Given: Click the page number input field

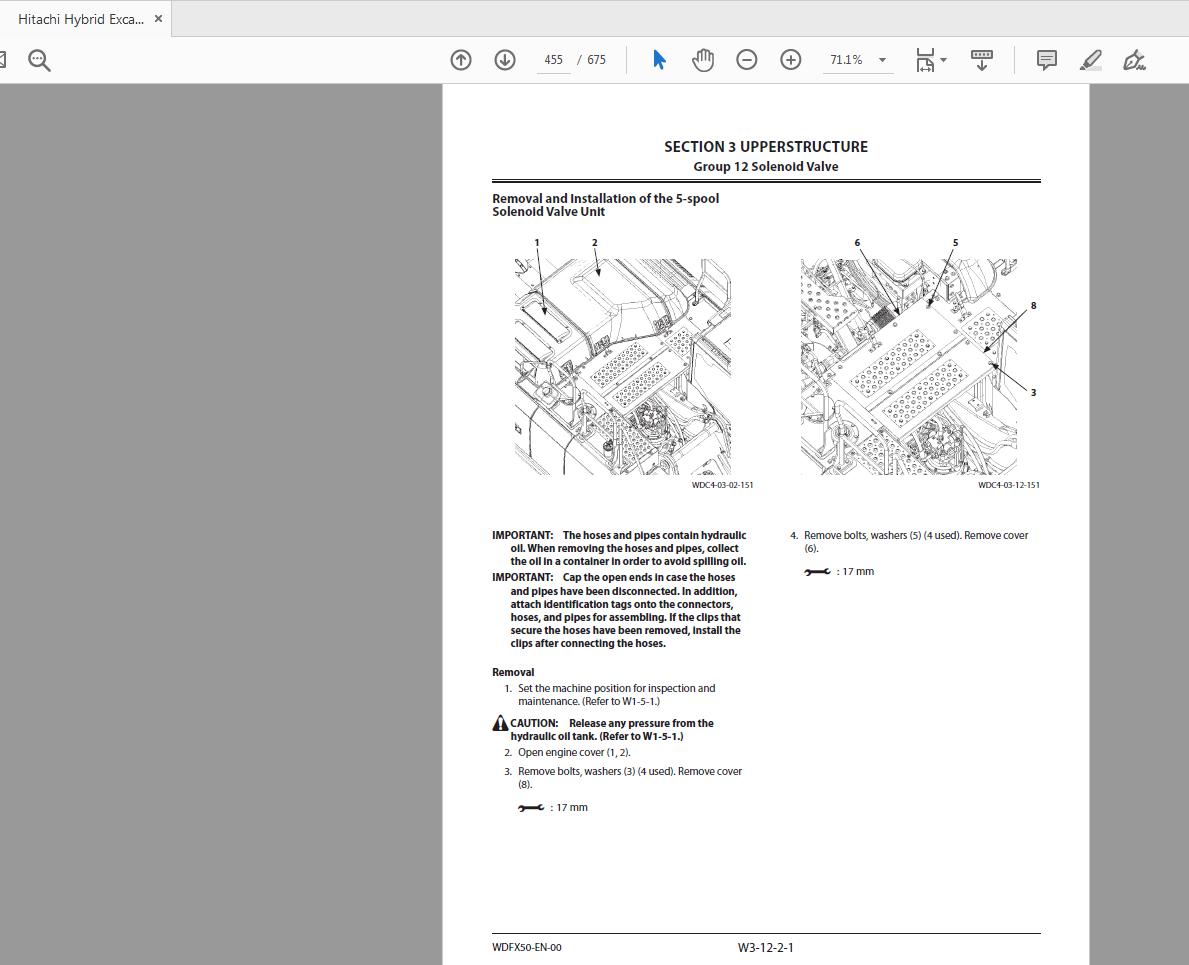Looking at the screenshot, I should tap(553, 59).
